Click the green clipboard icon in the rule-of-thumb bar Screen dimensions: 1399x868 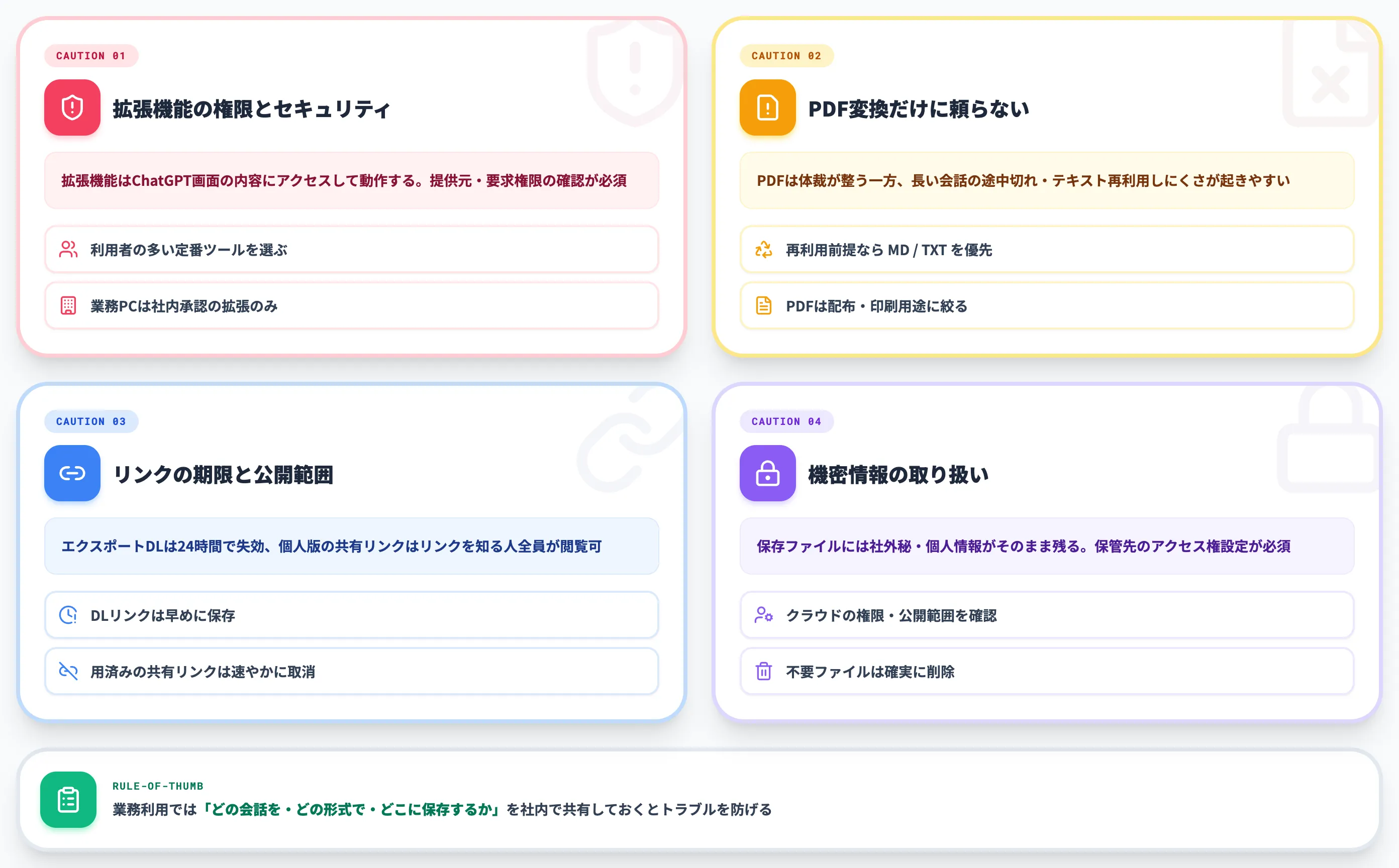coord(68,800)
